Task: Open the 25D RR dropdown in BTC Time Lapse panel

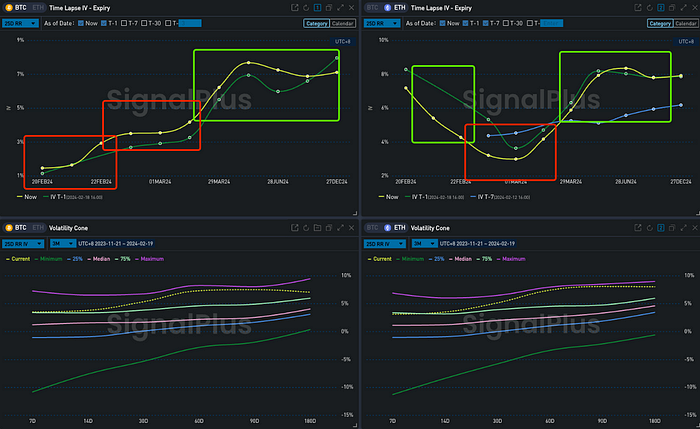Action: click(x=20, y=22)
